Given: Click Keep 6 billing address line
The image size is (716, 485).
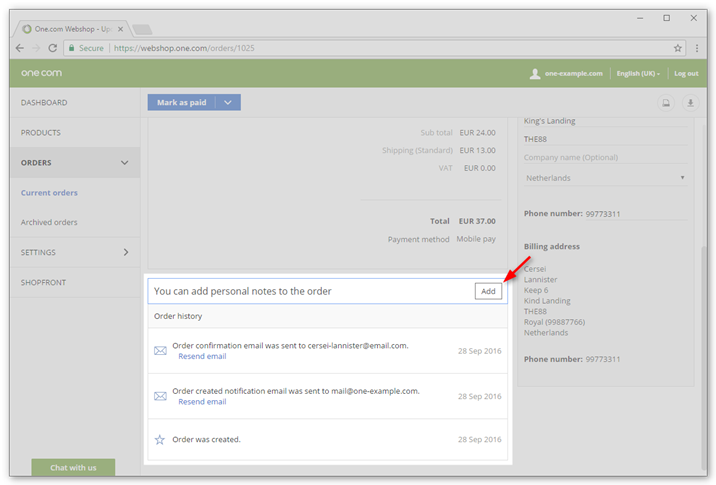Looking at the screenshot, I should (x=536, y=290).
